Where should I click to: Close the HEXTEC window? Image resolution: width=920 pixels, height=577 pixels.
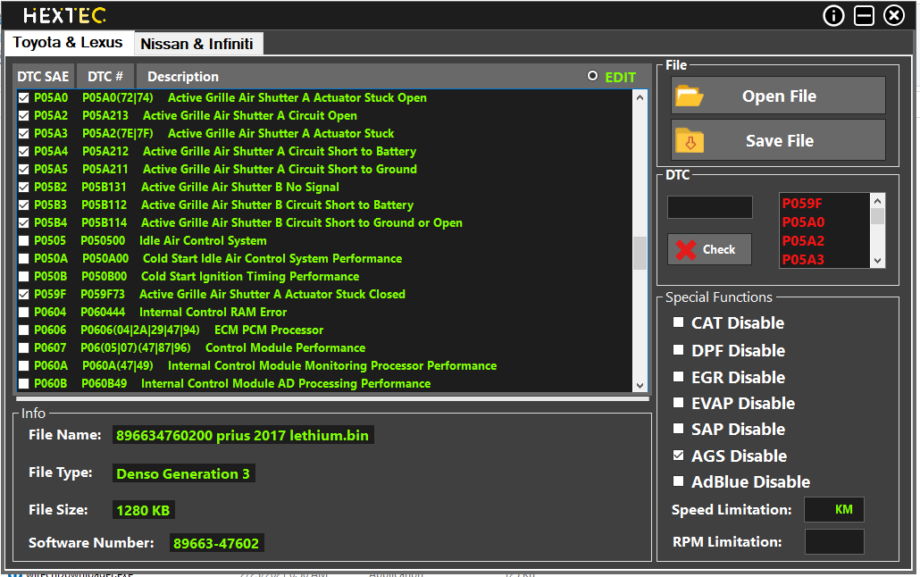tap(894, 16)
